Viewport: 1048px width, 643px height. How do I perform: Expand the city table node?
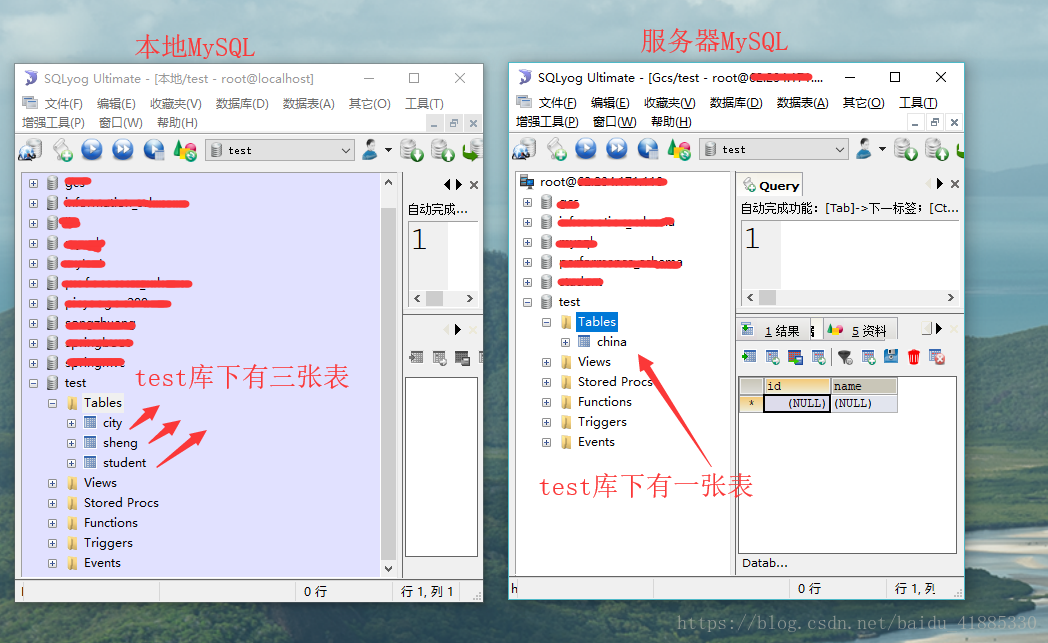tap(72, 424)
